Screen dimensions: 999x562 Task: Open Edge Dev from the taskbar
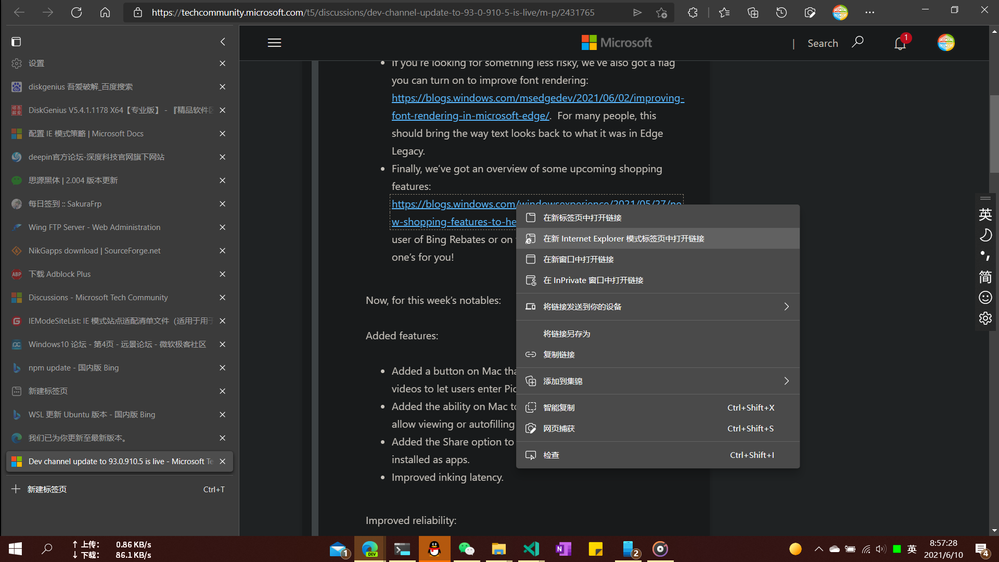pos(370,549)
